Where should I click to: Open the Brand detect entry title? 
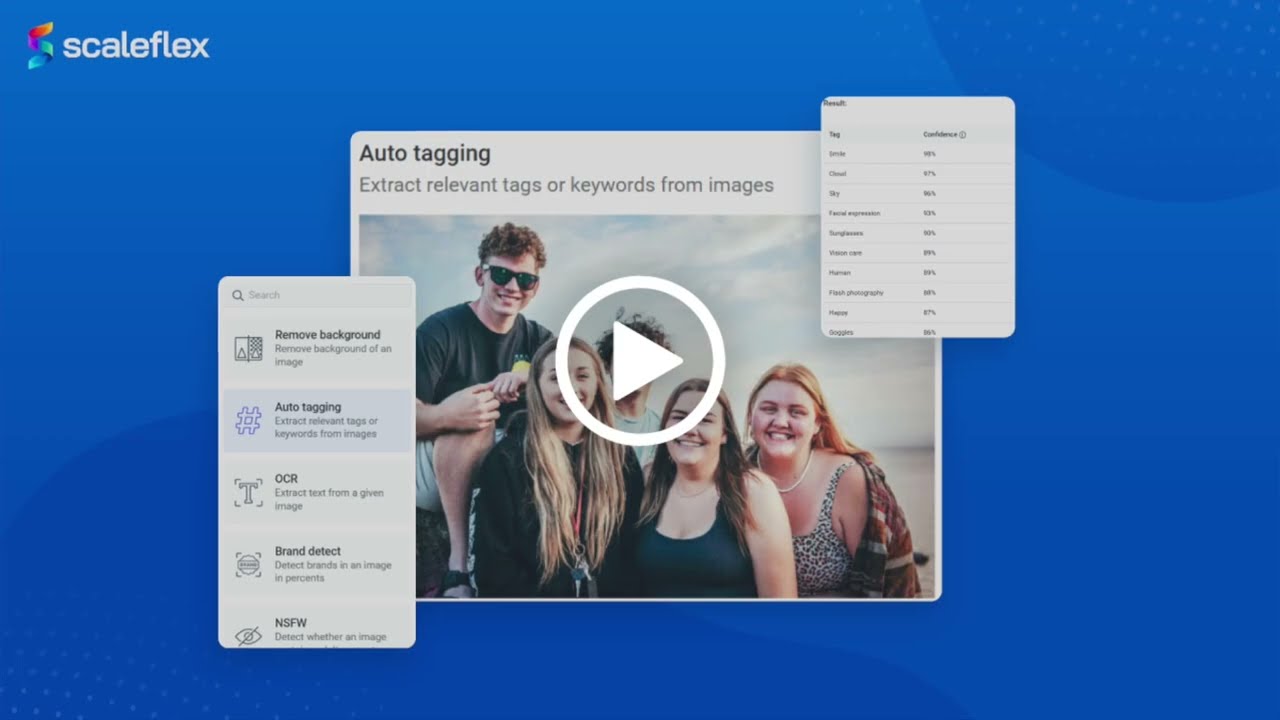pyautogui.click(x=308, y=551)
